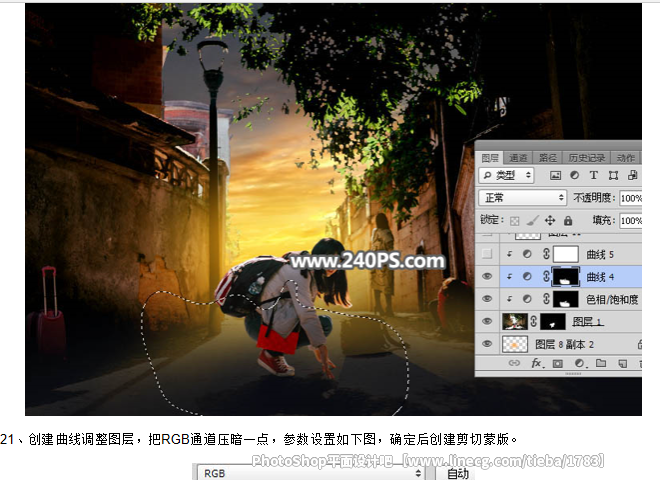
Task: Switch to the 动作 tab
Action: [x=625, y=158]
